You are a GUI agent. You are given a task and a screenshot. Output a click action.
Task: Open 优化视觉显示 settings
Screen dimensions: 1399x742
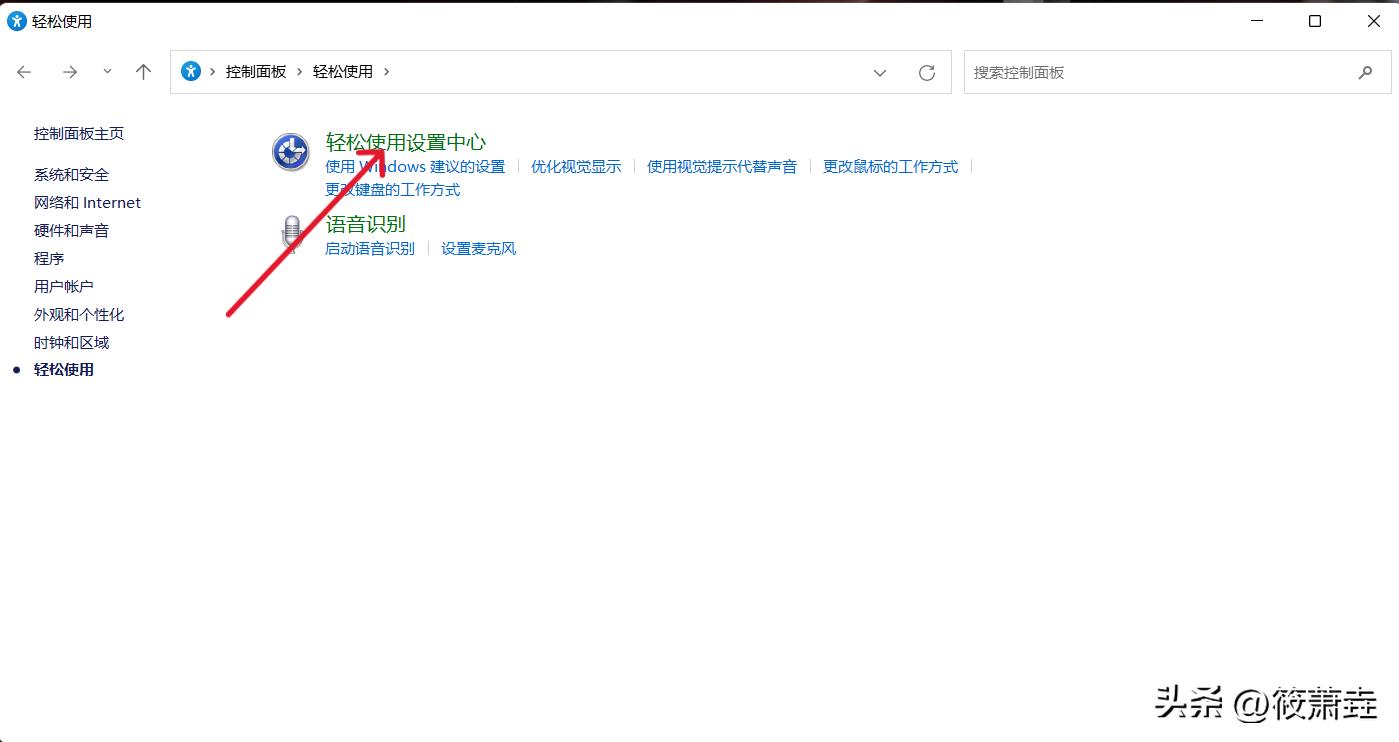click(576, 167)
